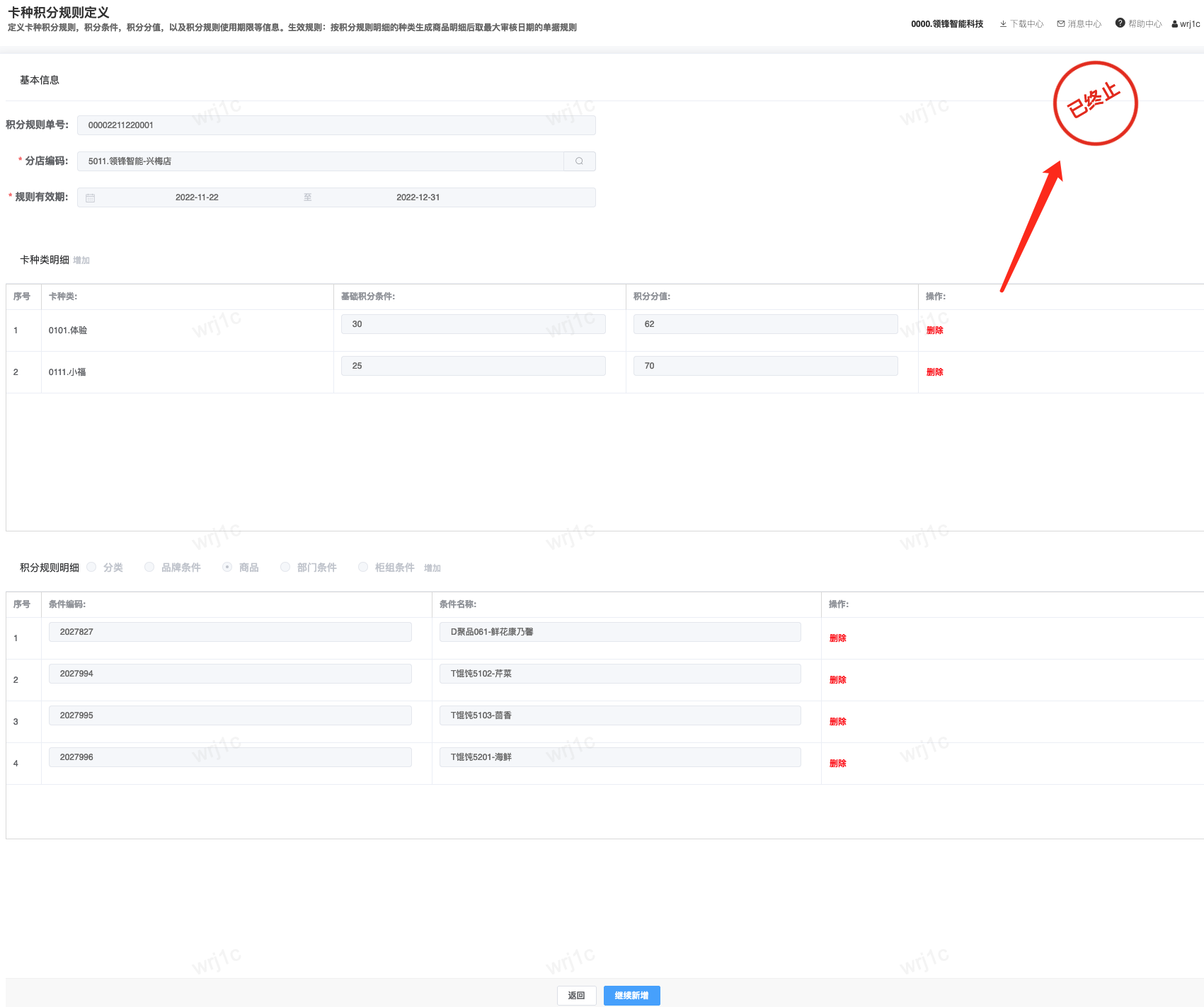Click 增加 next to 卡种类明细
The height and width of the screenshot is (1007, 1204).
[x=81, y=260]
